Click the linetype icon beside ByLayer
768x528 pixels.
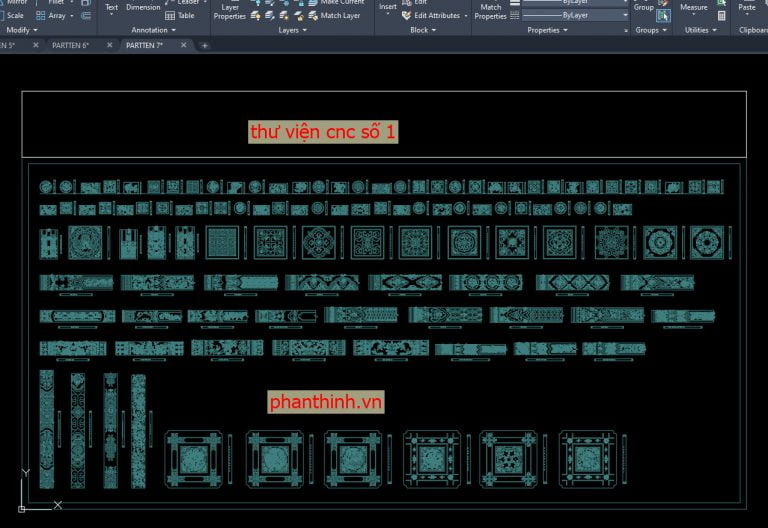[514, 16]
